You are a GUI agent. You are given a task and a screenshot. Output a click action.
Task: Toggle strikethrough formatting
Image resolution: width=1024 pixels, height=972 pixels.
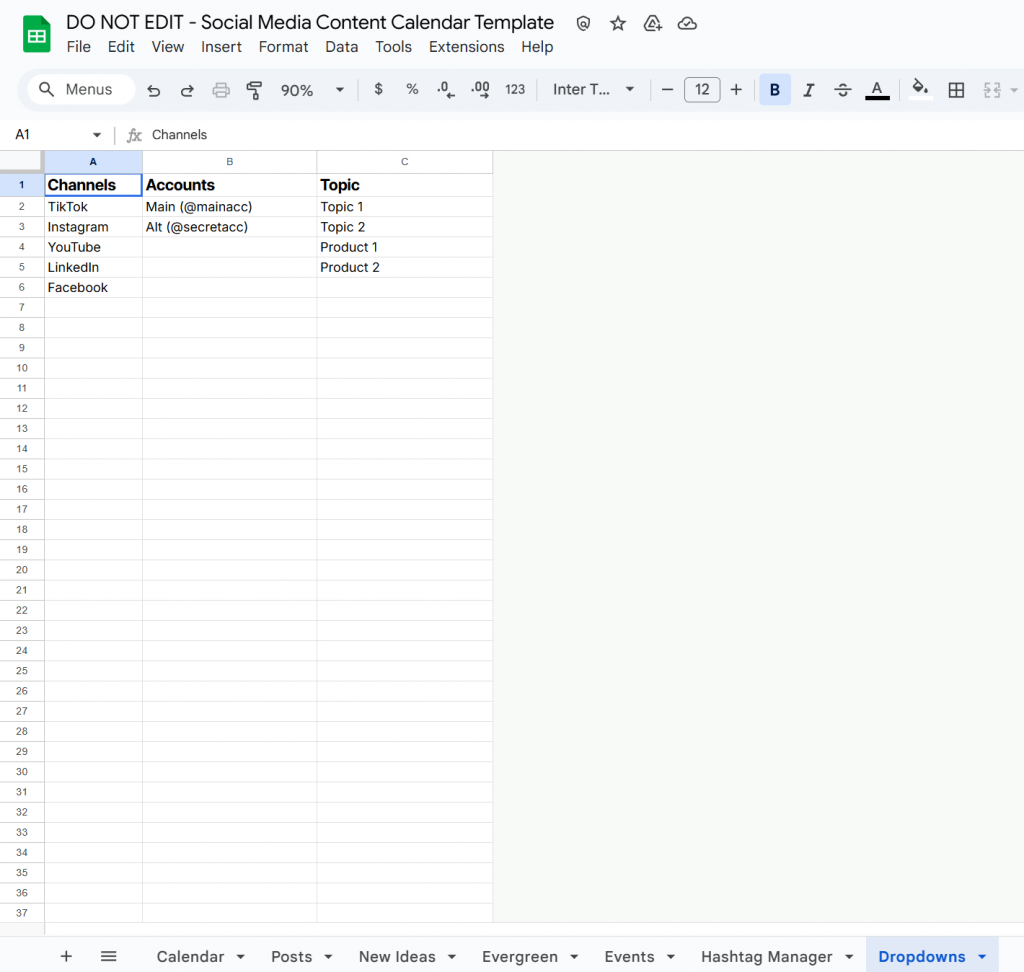coord(843,89)
